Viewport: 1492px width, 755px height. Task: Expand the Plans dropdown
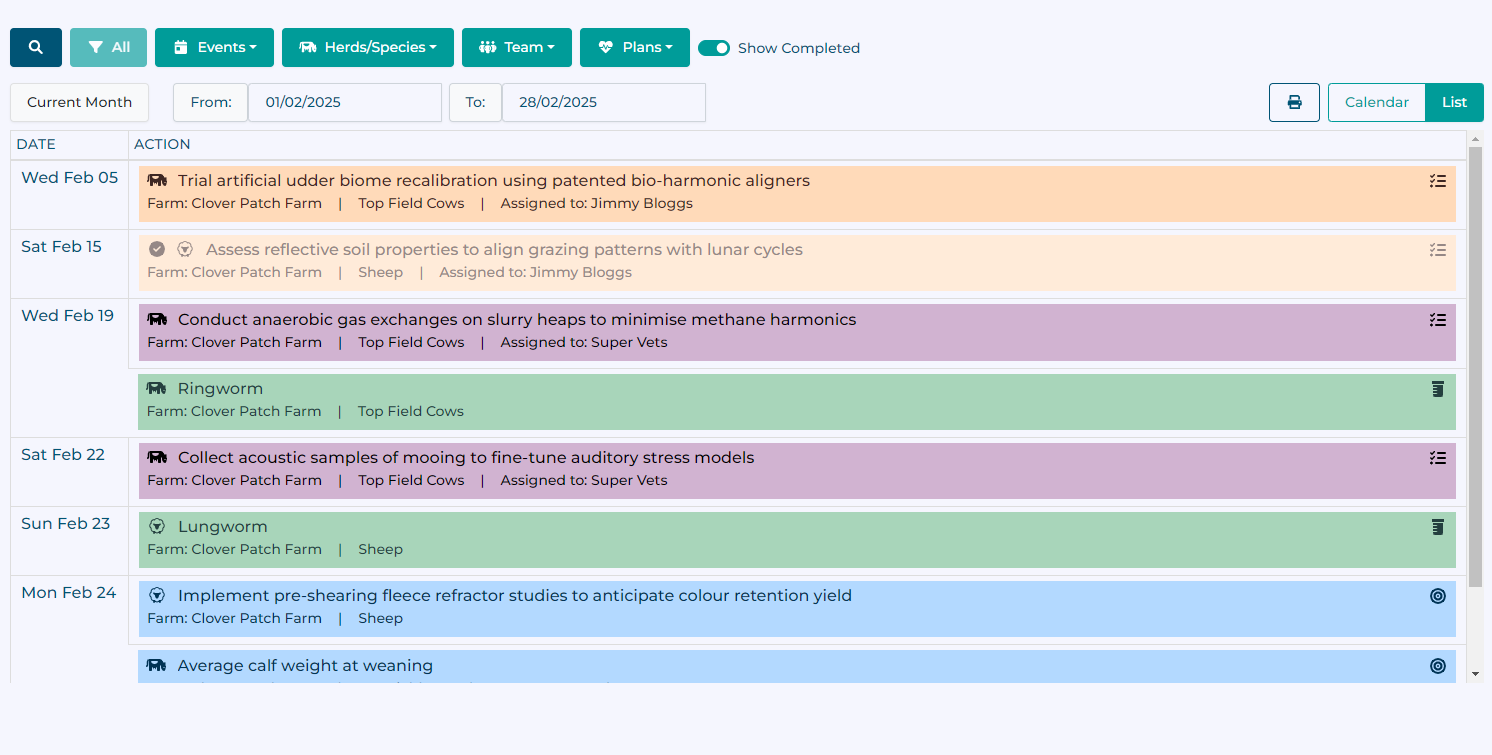point(634,46)
